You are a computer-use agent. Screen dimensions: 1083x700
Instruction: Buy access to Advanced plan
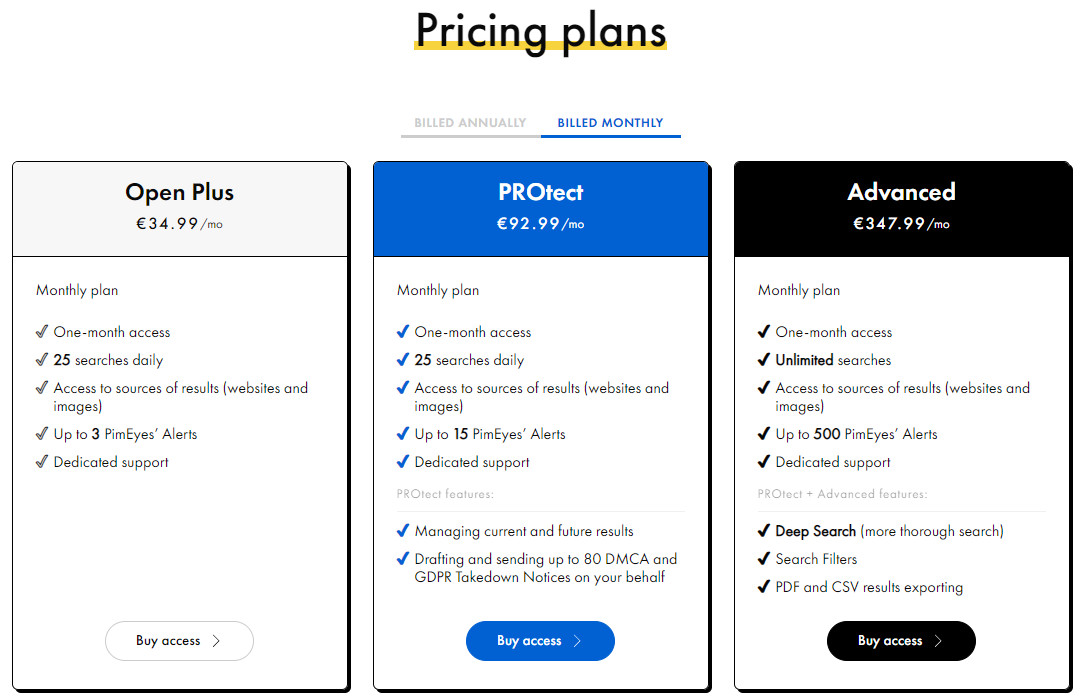coord(901,641)
